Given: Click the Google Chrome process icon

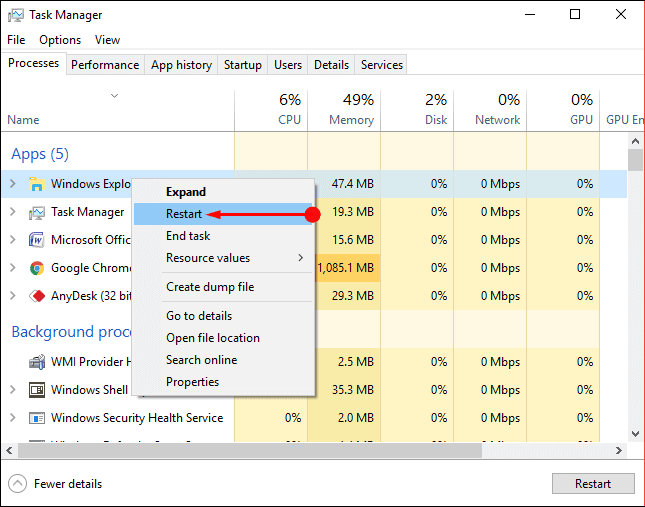Looking at the screenshot, I should 37,268.
